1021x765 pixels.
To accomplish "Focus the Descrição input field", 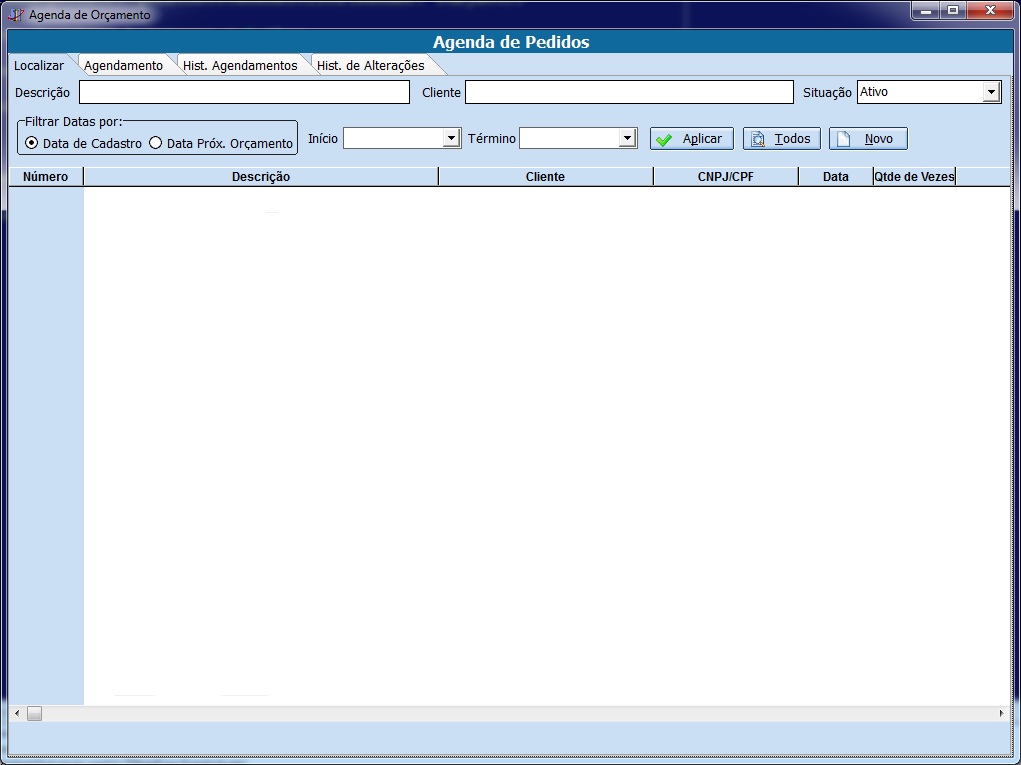I will 244,92.
